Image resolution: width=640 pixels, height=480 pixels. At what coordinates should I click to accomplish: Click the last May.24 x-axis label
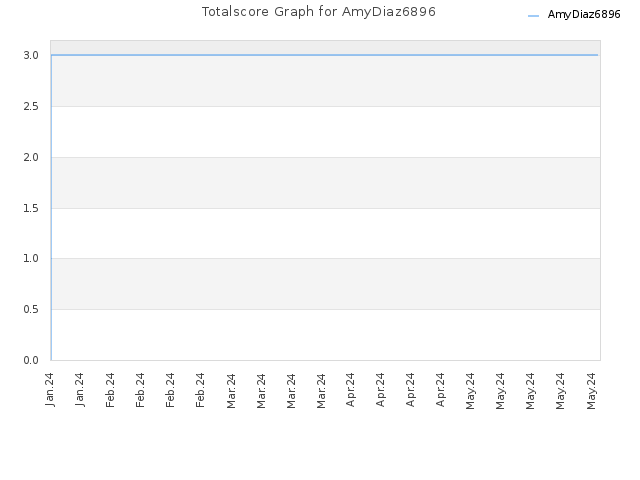(591, 391)
